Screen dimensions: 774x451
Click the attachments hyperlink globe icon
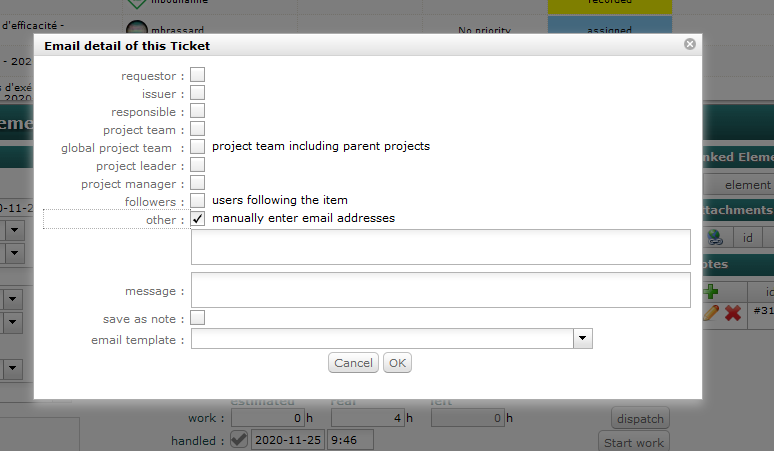coord(714,237)
